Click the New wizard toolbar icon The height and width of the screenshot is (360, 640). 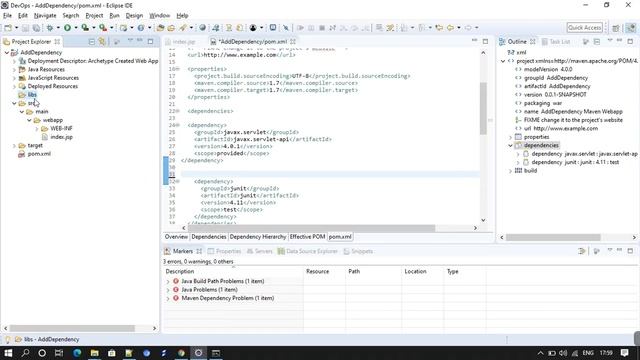coord(8,28)
